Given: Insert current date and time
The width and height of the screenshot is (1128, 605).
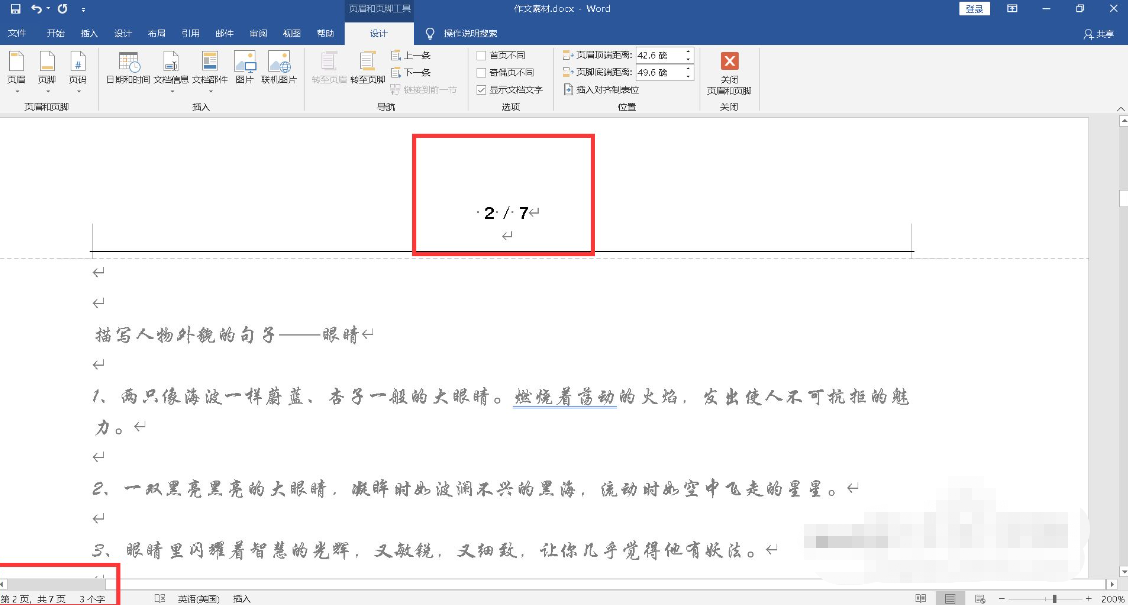Looking at the screenshot, I should (x=127, y=70).
